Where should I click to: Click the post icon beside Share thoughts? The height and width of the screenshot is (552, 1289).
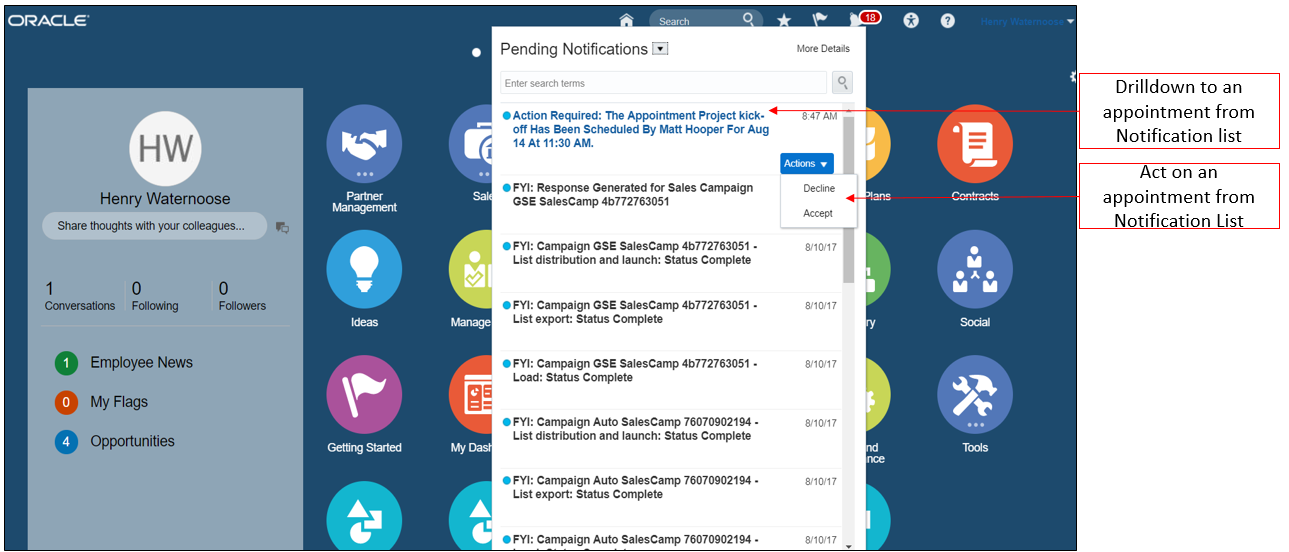point(282,227)
